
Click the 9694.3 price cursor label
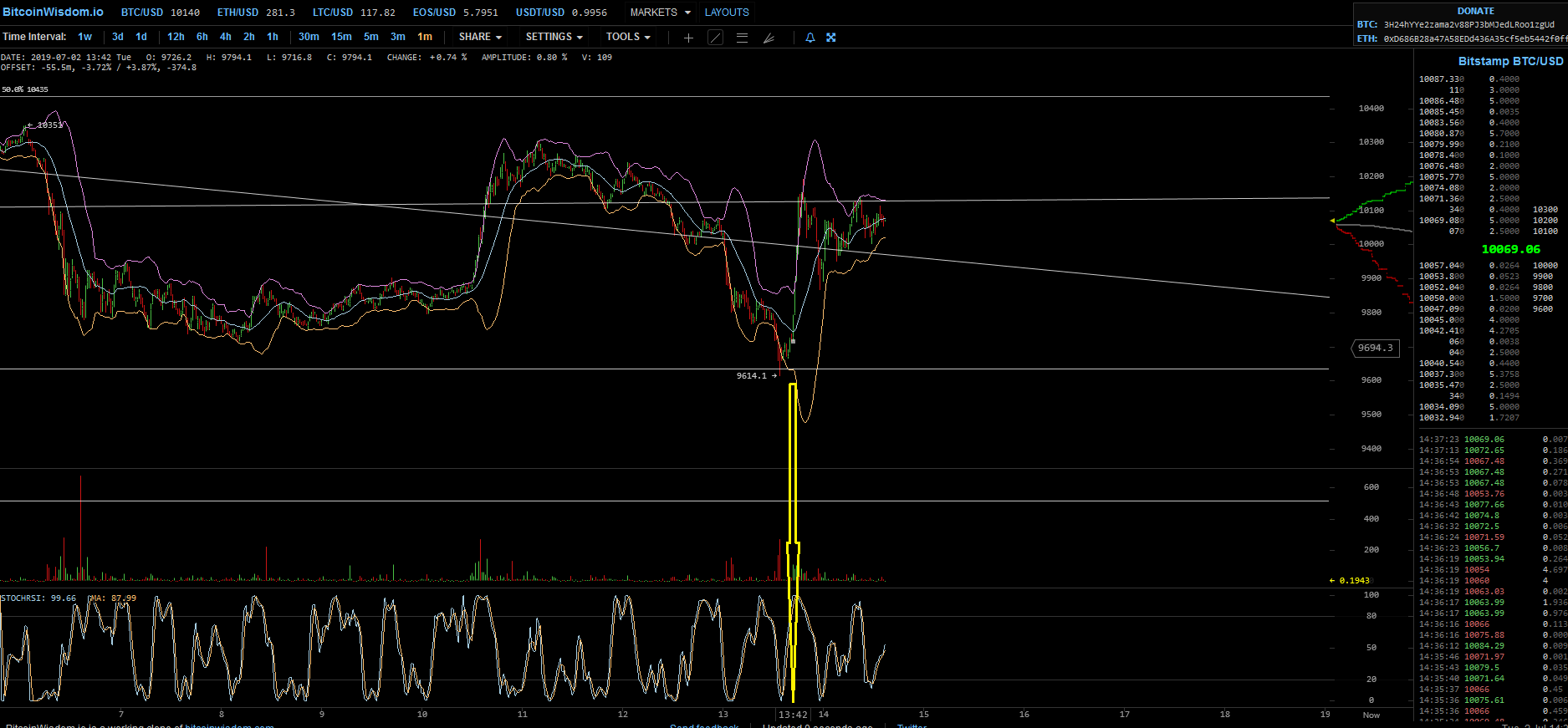[x=1376, y=348]
